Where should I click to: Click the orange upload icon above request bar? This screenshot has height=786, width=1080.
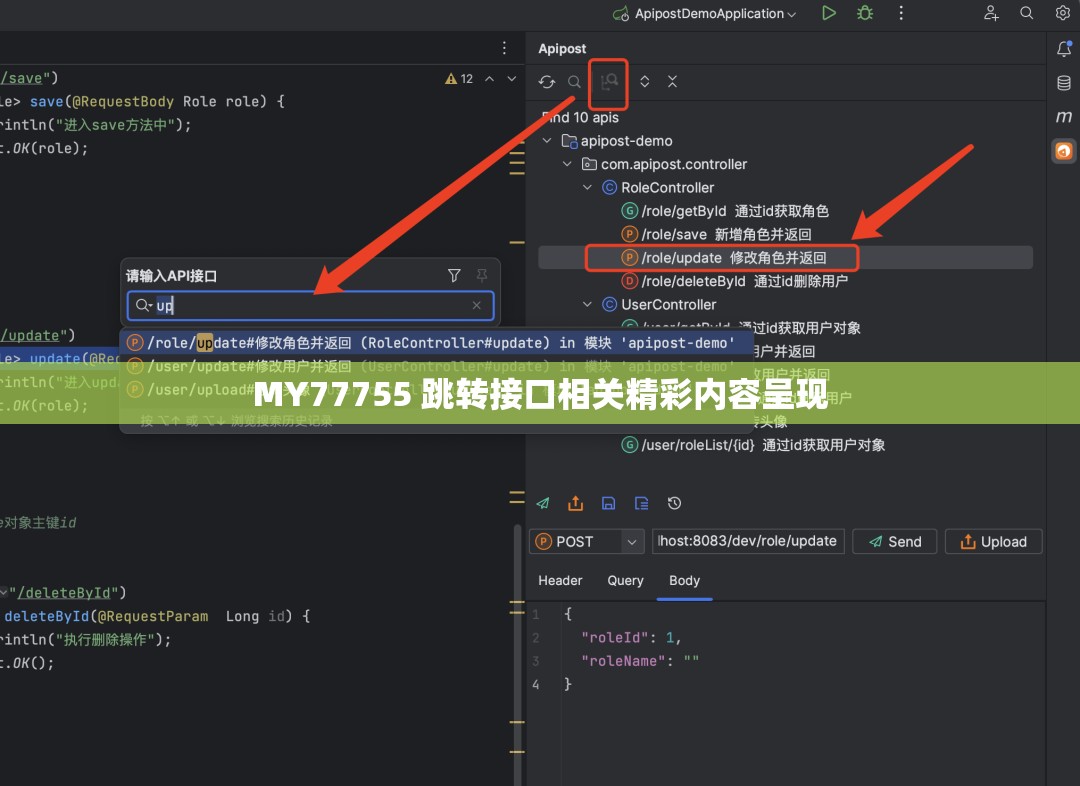[x=575, y=503]
